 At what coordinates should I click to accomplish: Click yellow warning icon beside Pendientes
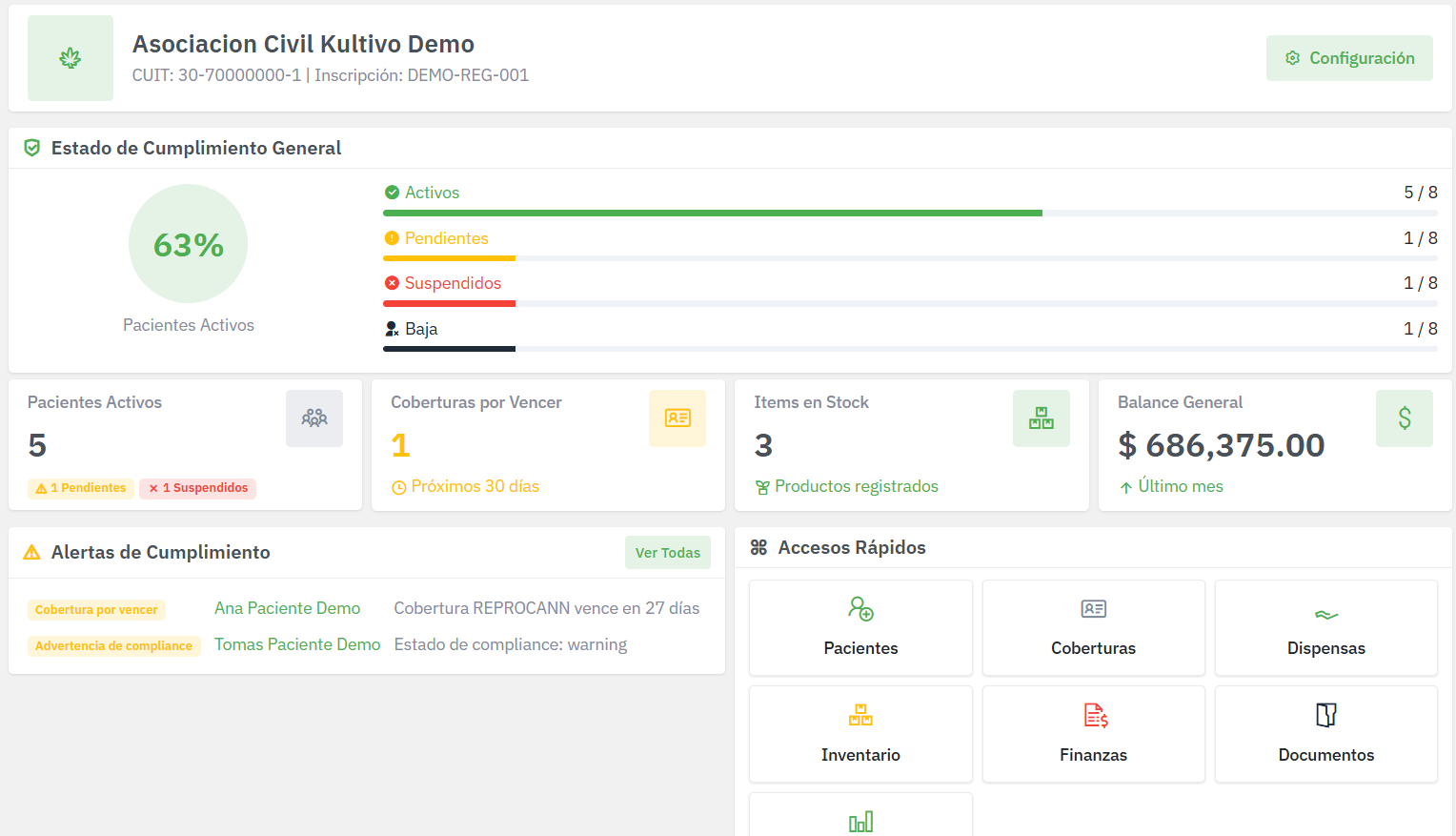click(392, 238)
